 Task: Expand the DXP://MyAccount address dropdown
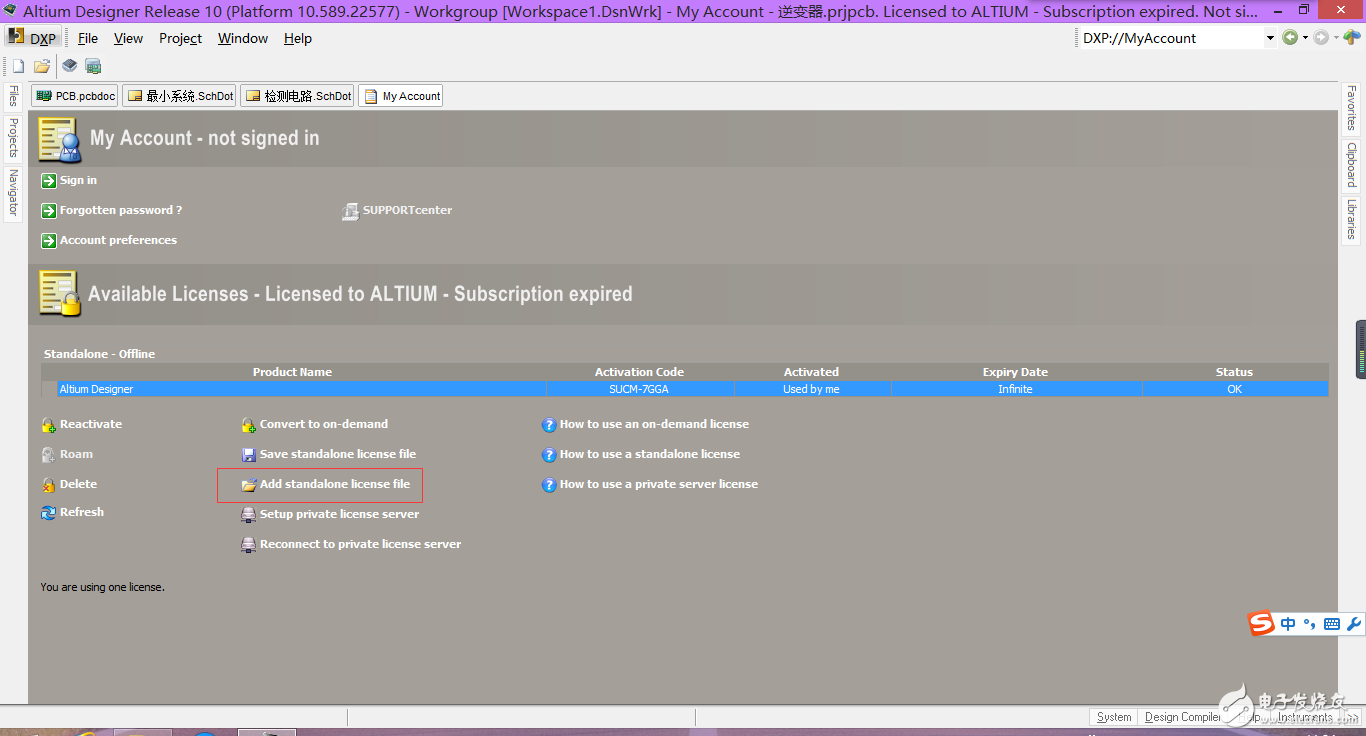[x=1270, y=38]
